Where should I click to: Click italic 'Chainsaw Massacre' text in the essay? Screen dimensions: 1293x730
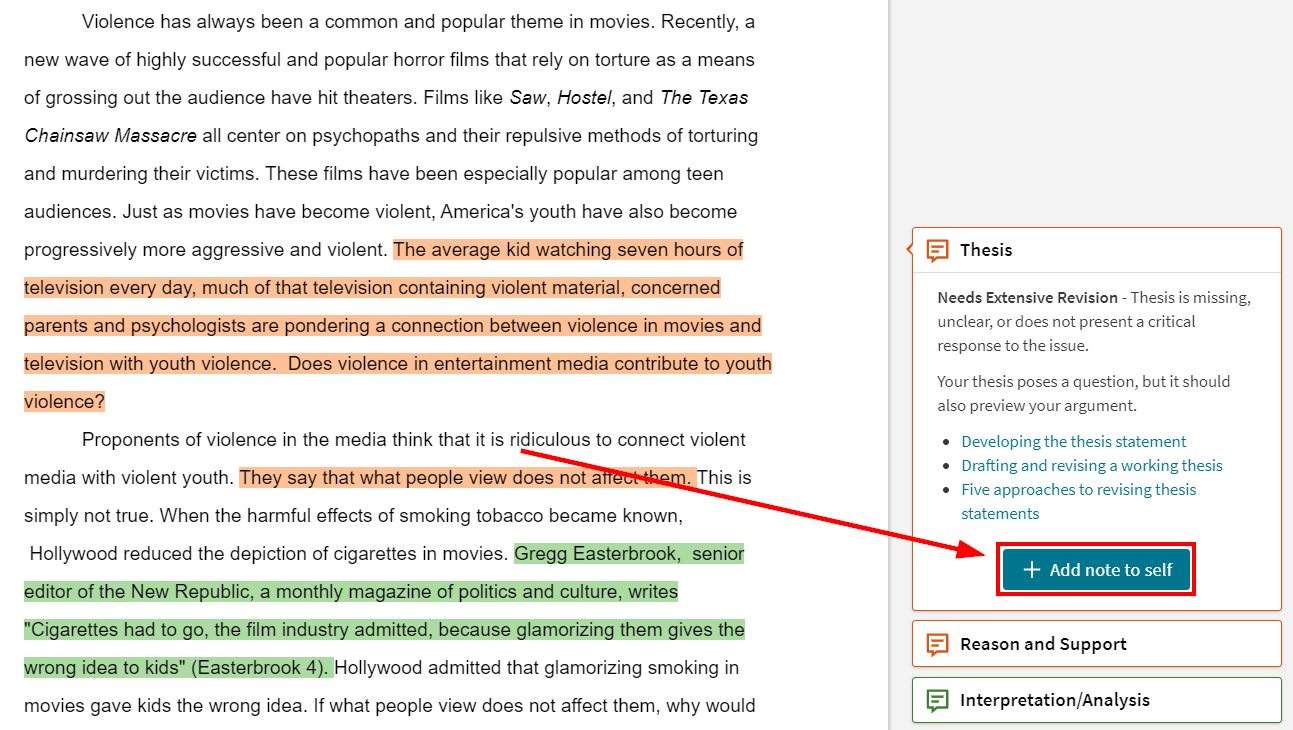110,136
